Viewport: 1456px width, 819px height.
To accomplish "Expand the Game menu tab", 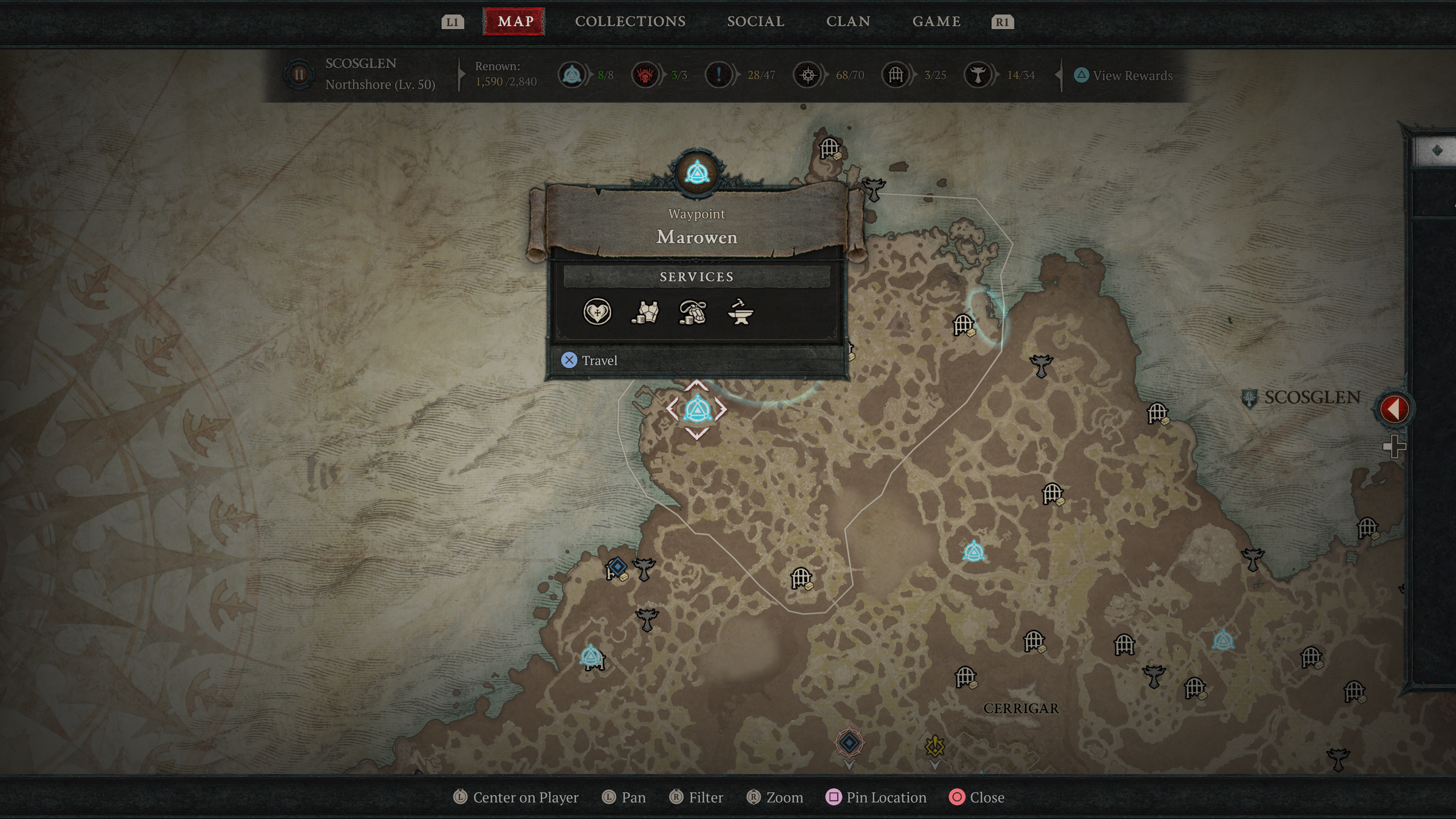I will click(x=935, y=21).
